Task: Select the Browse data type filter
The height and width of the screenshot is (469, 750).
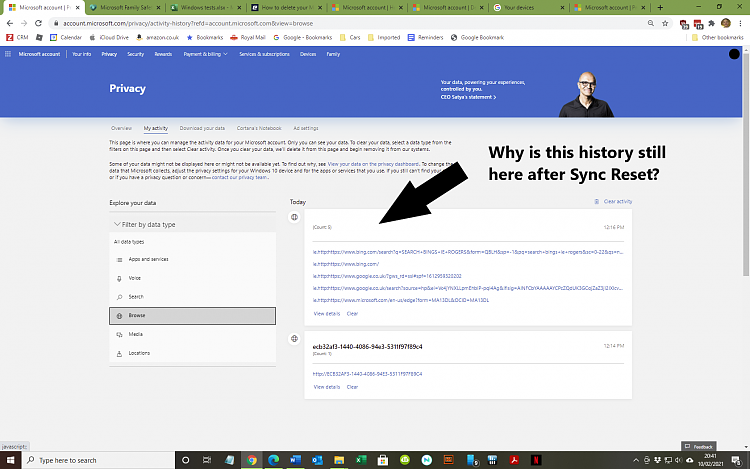Action: click(x=192, y=316)
